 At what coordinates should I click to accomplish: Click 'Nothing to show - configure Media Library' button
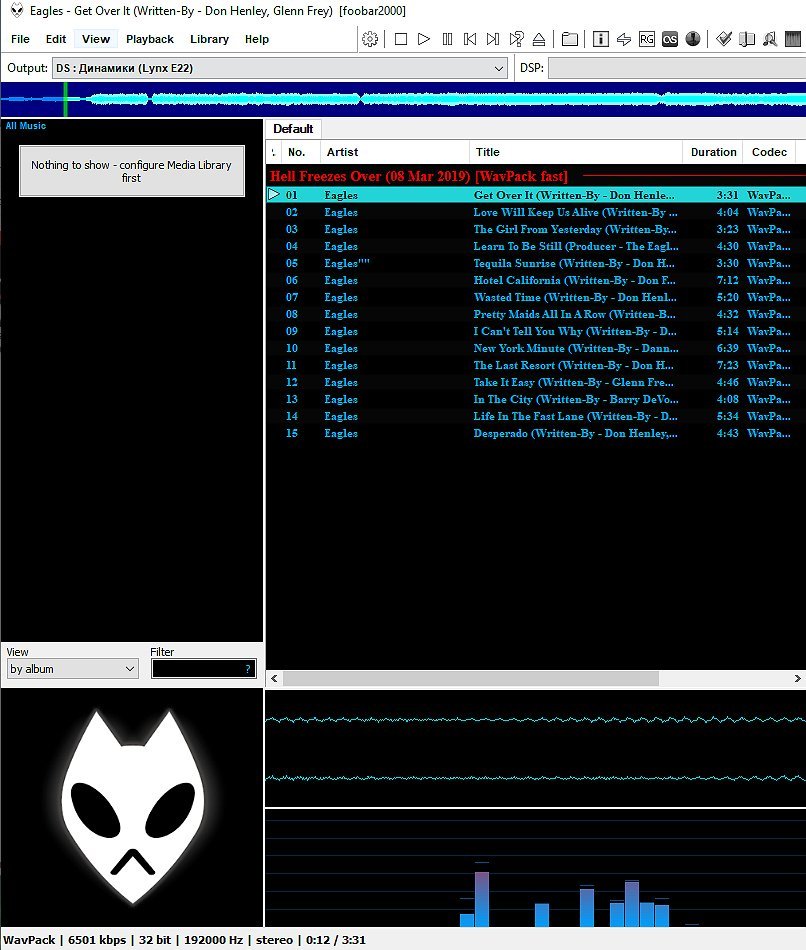coord(131,171)
